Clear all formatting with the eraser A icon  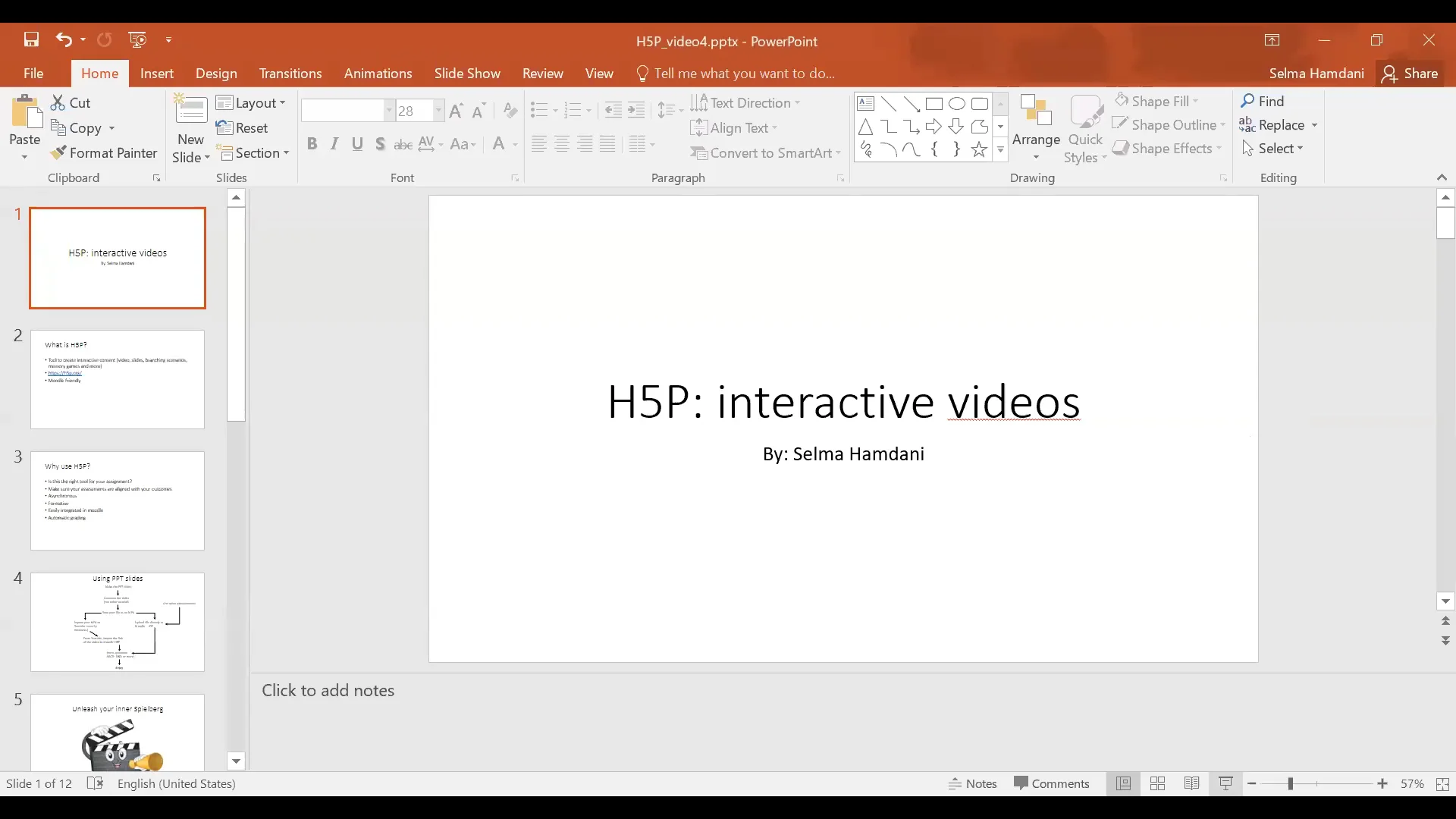(x=510, y=111)
